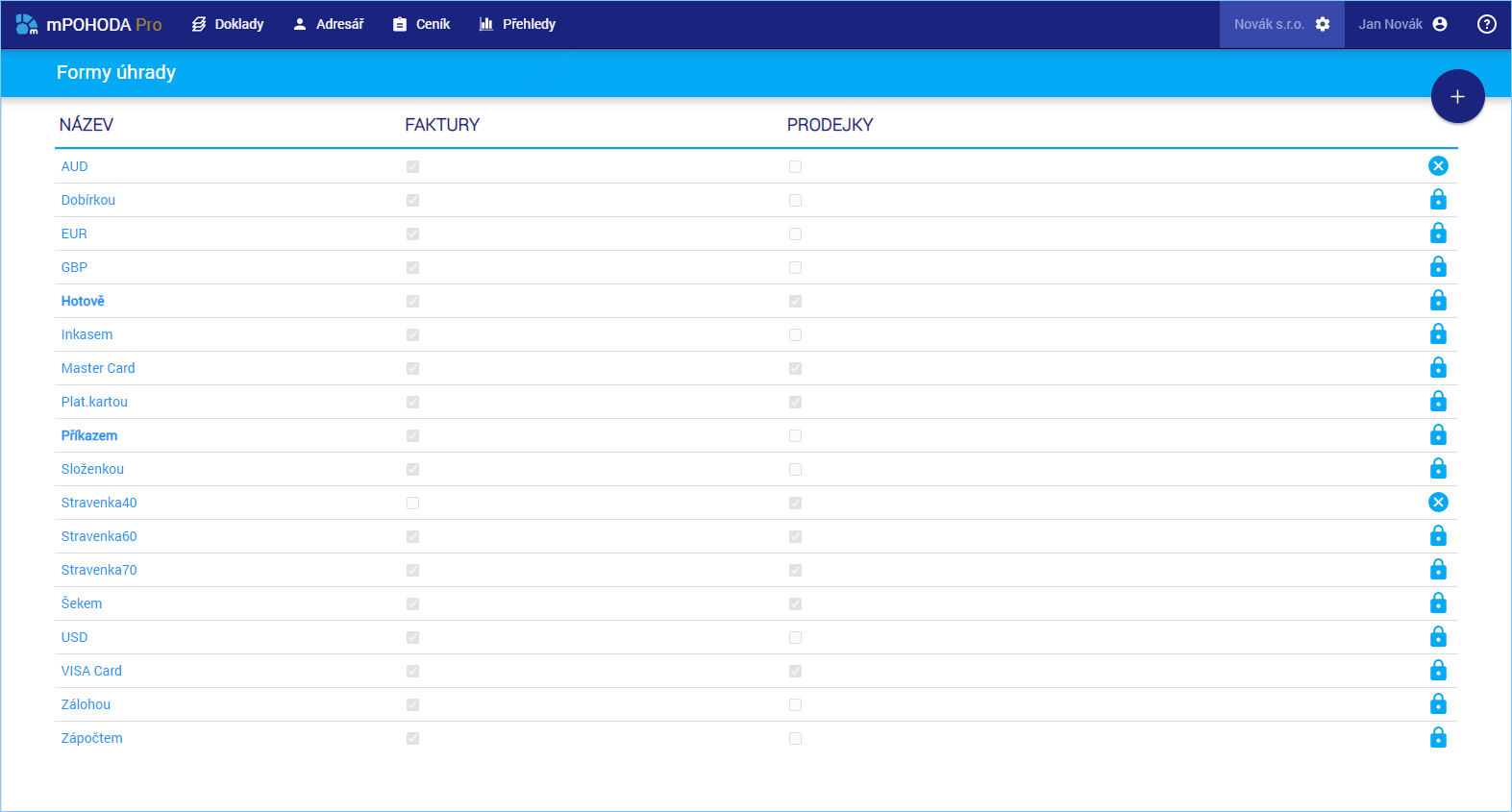The height and width of the screenshot is (812, 1512).
Task: Toggle Faktury checkbox for AUD
Action: pos(412,166)
